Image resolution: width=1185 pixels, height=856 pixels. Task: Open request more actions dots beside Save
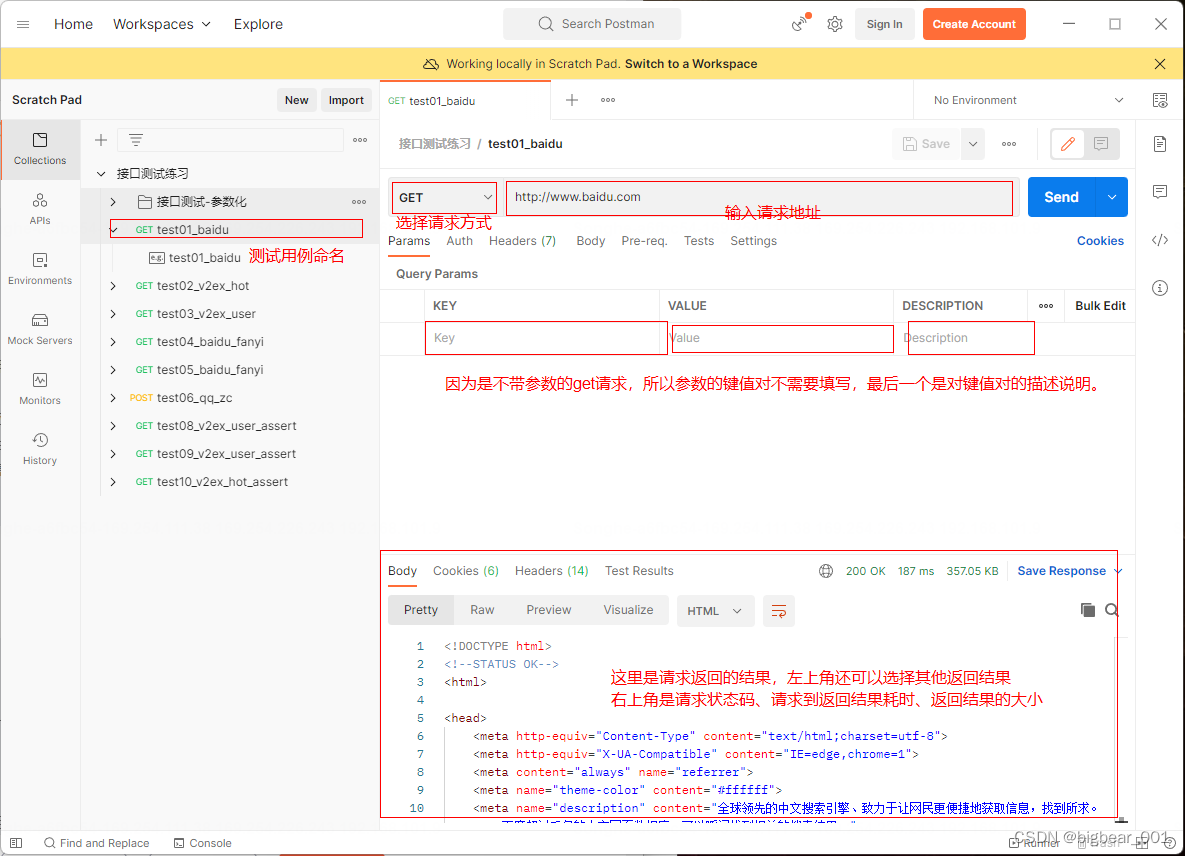pos(1009,144)
